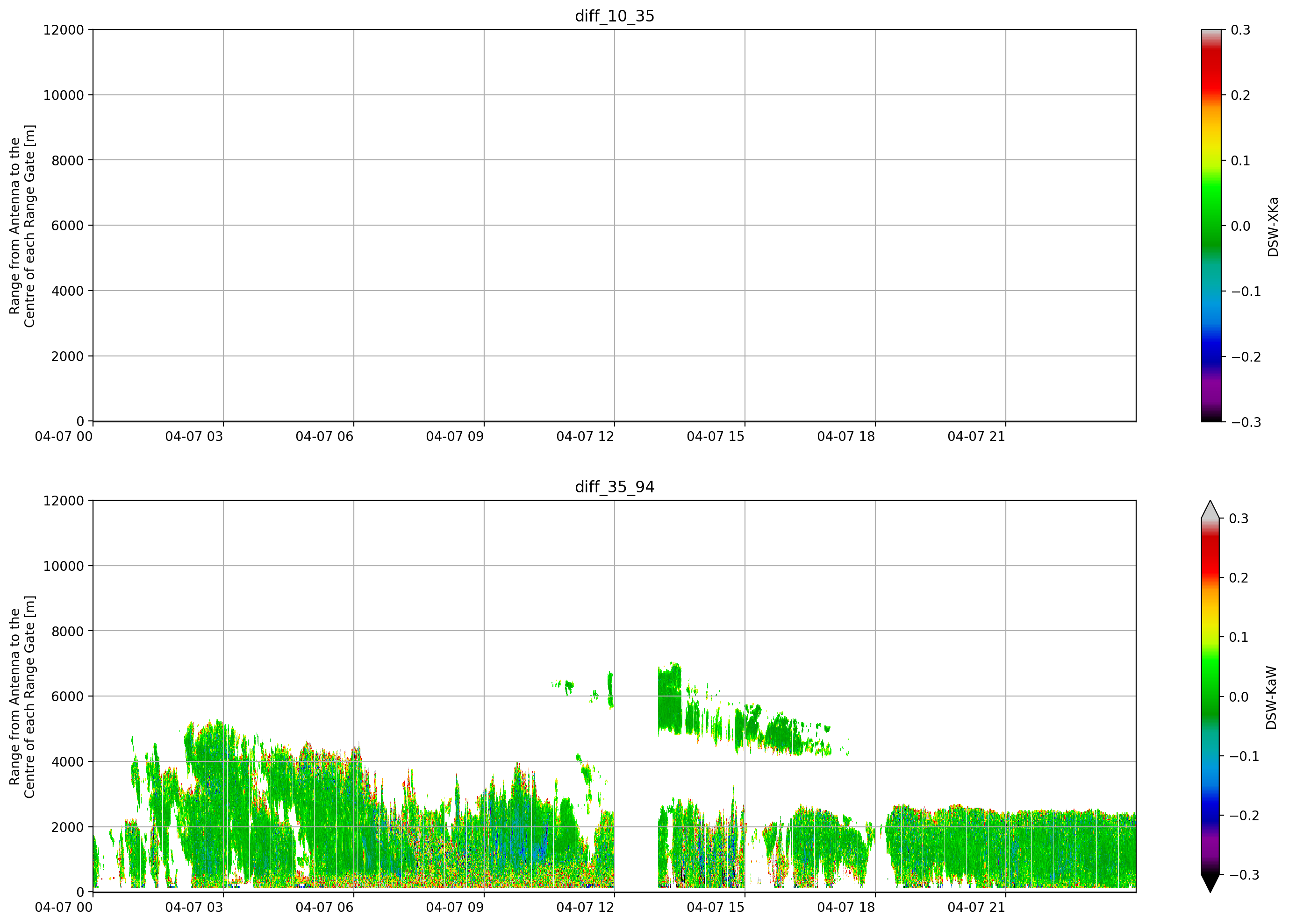The image size is (1289, 924).
Task: Click the 10000 y-tick on diff_35_94 plot
Action: tap(64, 566)
